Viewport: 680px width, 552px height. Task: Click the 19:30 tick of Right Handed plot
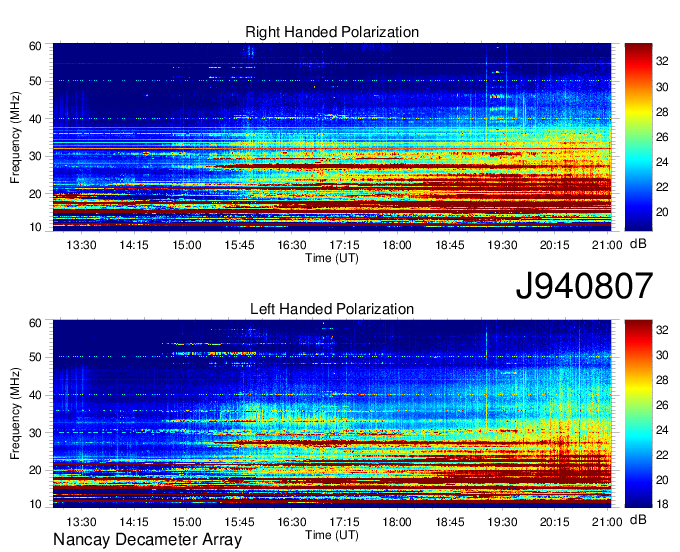[x=502, y=245]
